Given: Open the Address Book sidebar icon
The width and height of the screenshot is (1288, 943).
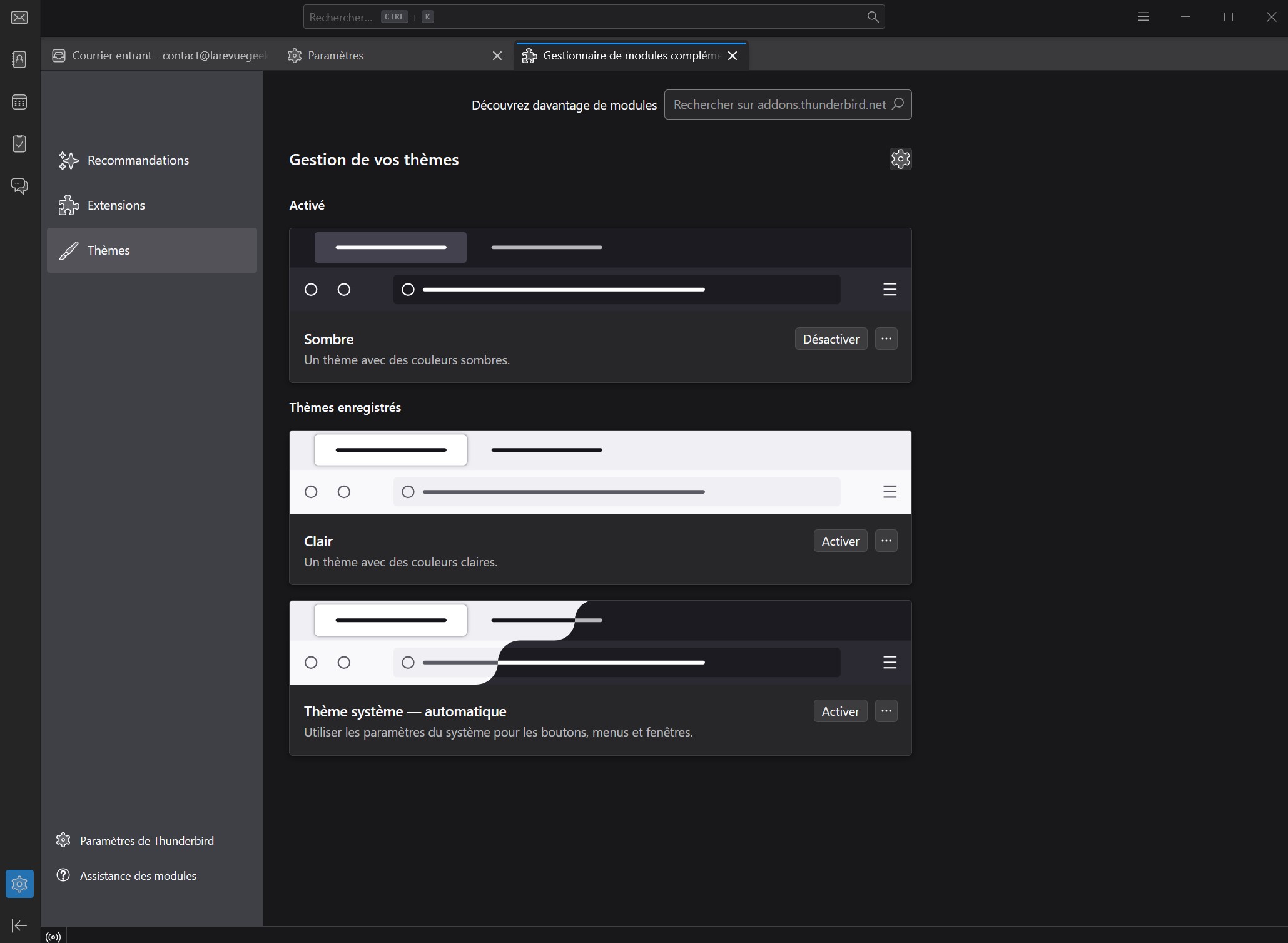Looking at the screenshot, I should click(19, 59).
